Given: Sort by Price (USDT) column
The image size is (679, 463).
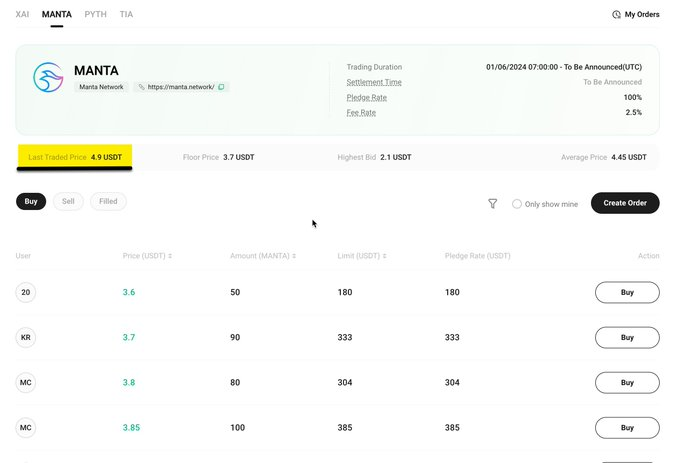Looking at the screenshot, I should coord(147,256).
